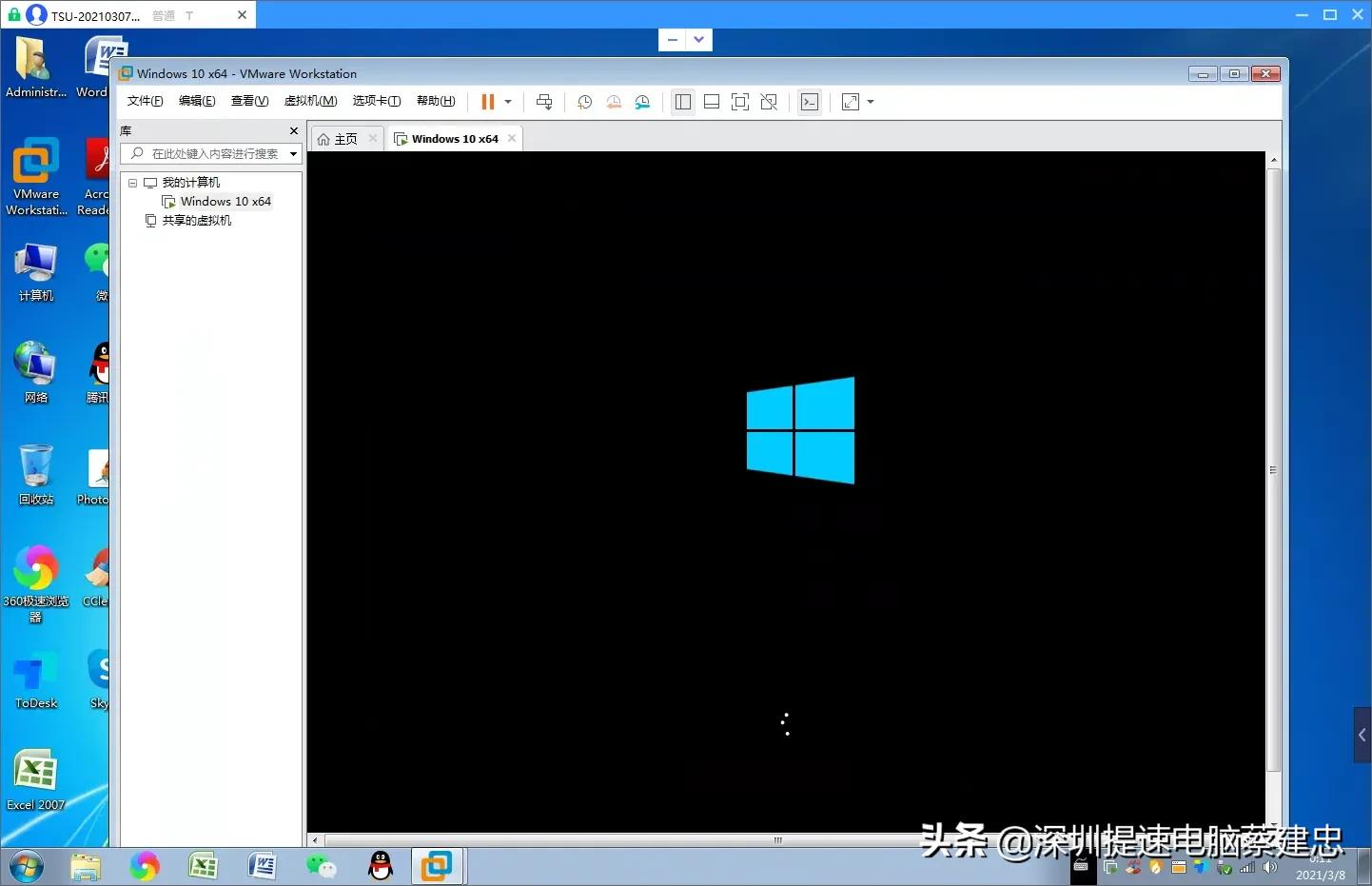
Task: Switch to Unity mode icon
Action: click(769, 102)
